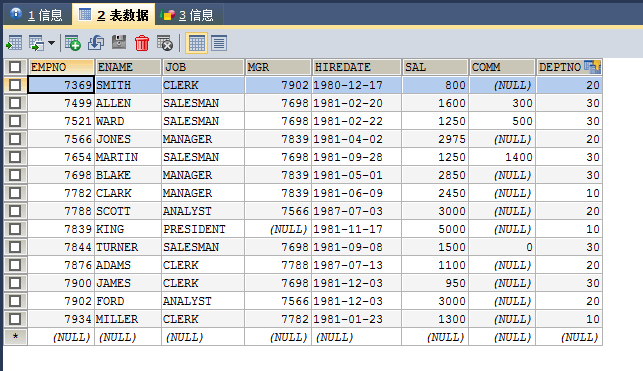Select the ENAME cell ADAMS
This screenshot has width=643, height=371.
point(128,265)
